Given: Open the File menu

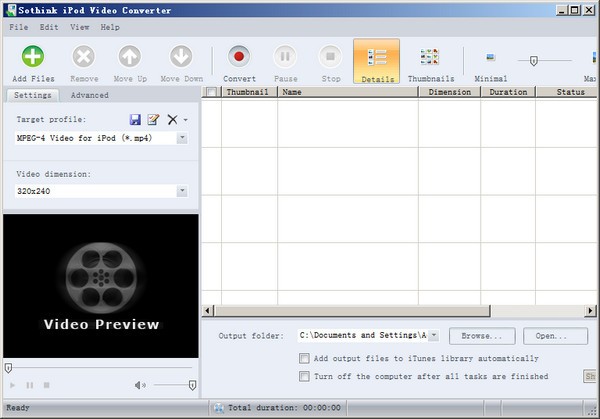Looking at the screenshot, I should 19,27.
